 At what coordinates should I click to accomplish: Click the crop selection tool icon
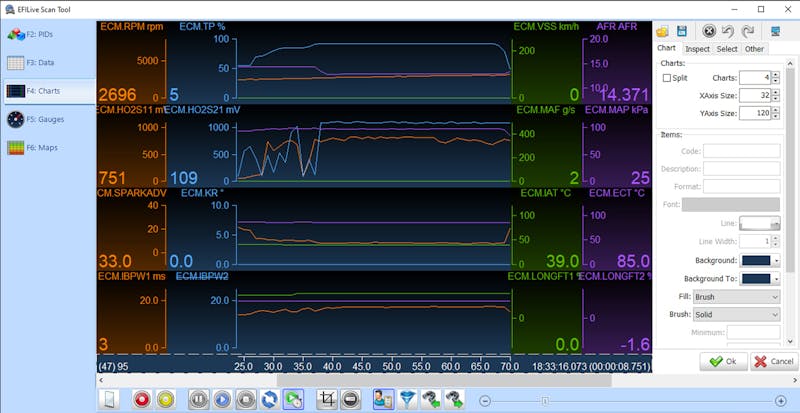tap(325, 399)
